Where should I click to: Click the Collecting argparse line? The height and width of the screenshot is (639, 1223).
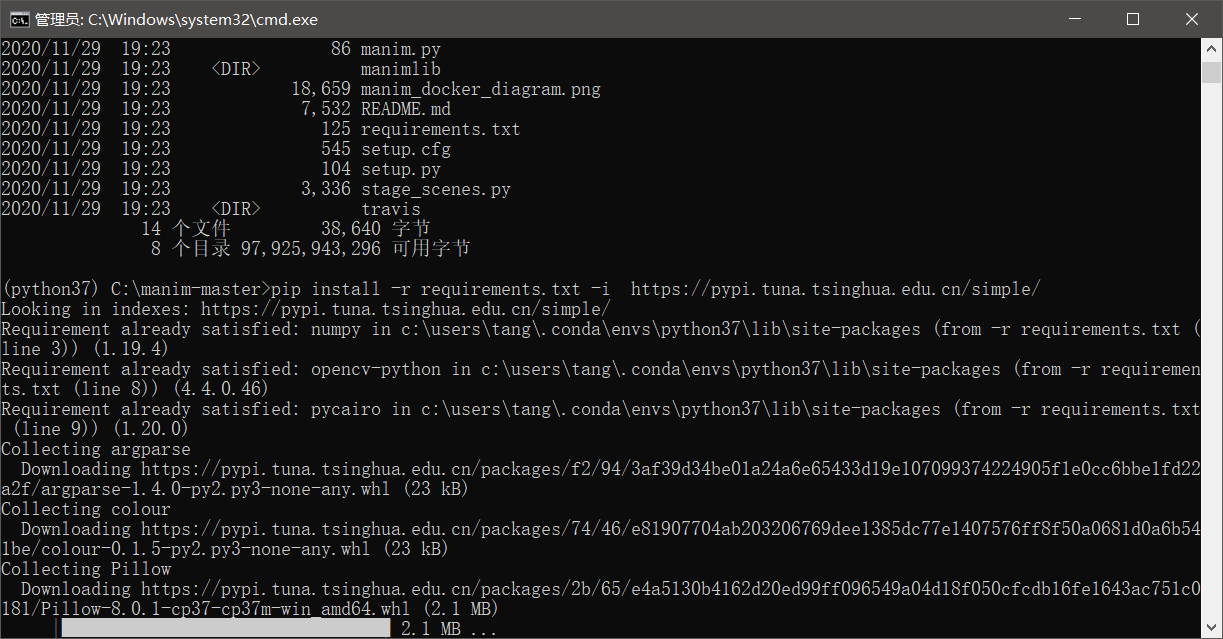pos(96,449)
